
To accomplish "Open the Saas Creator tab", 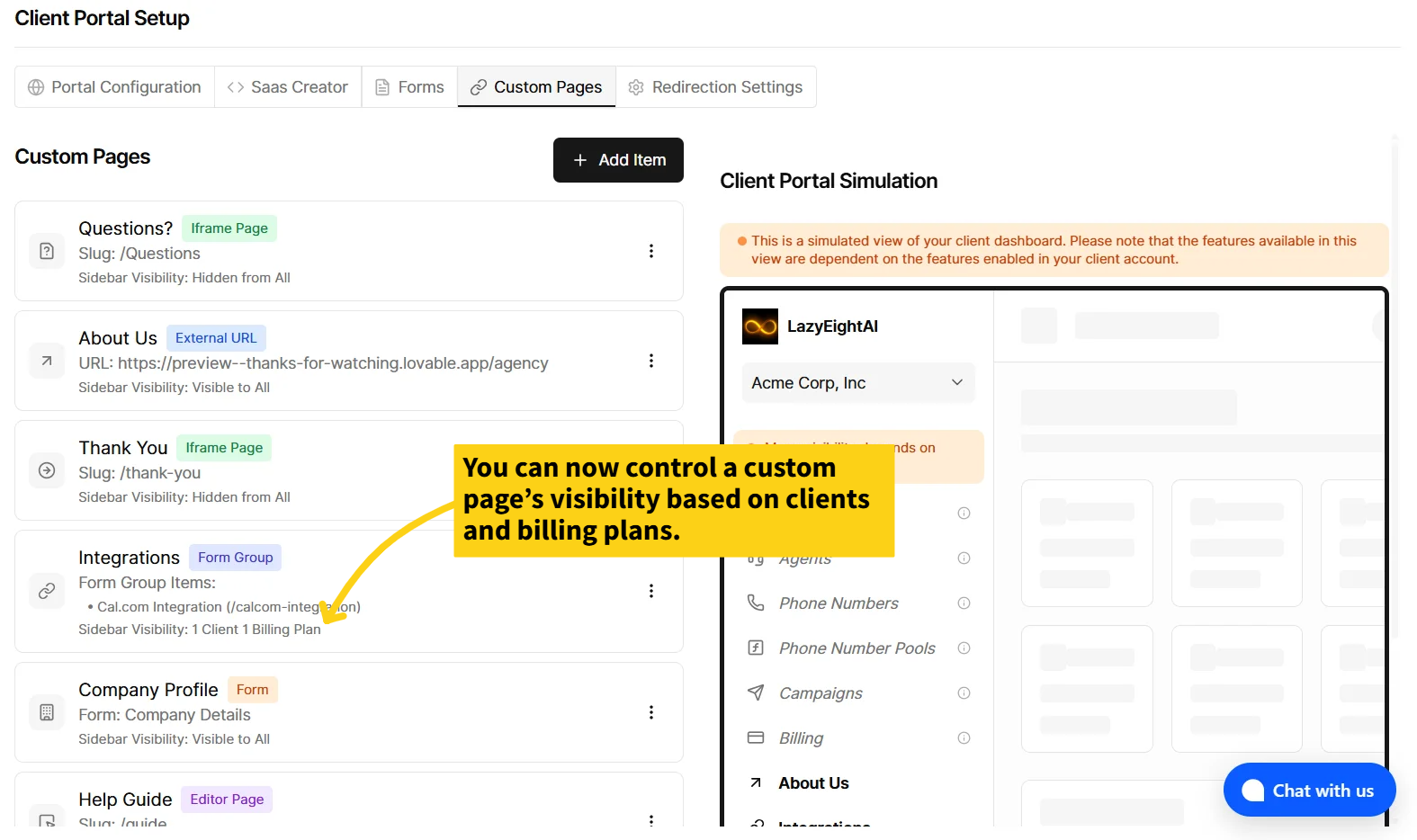I will pos(288,87).
